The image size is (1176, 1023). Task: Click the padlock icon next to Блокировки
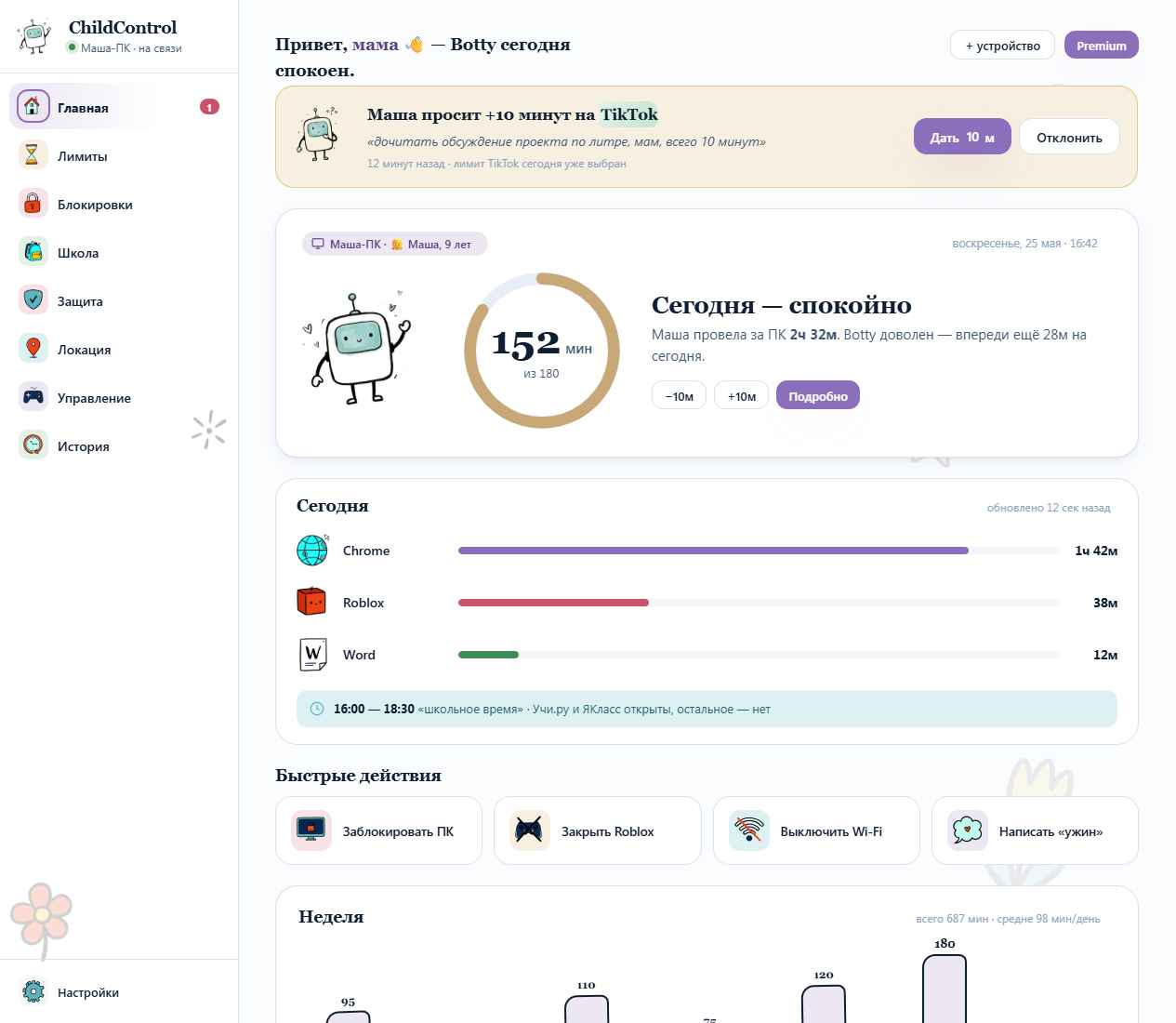click(33, 203)
